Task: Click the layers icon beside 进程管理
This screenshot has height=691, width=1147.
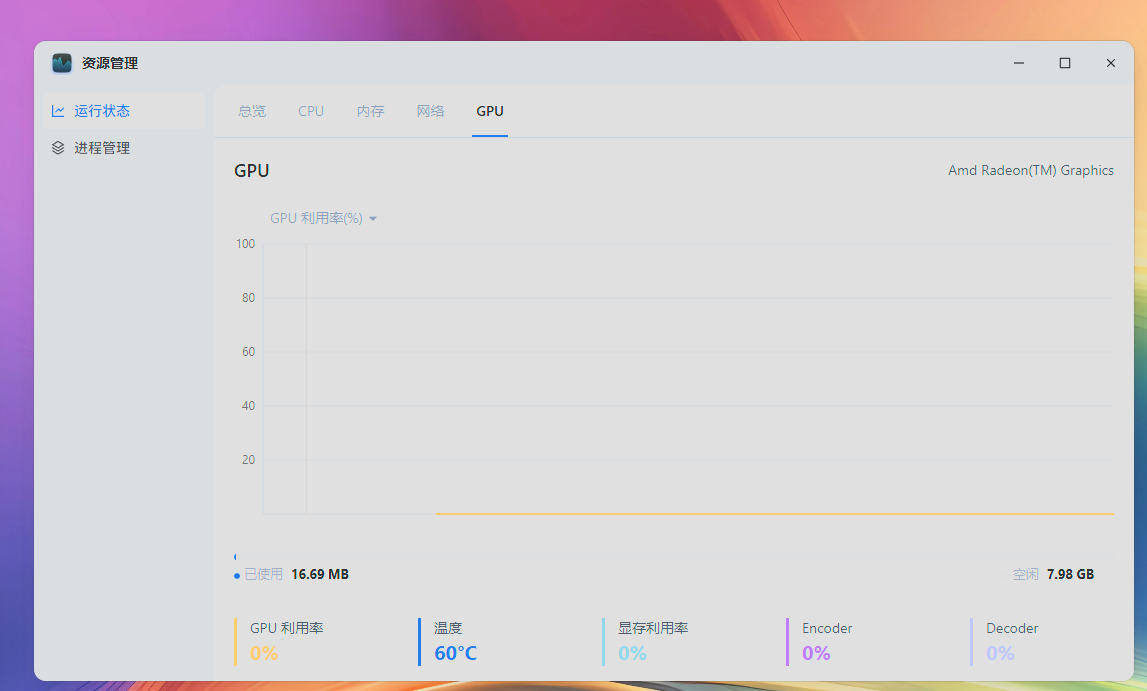Action: click(x=58, y=148)
